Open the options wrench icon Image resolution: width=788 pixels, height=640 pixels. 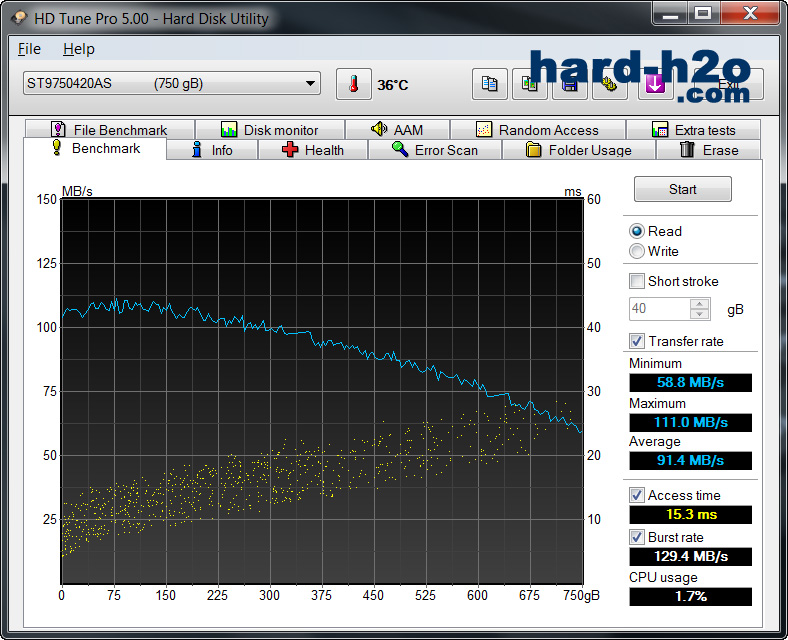pos(610,84)
